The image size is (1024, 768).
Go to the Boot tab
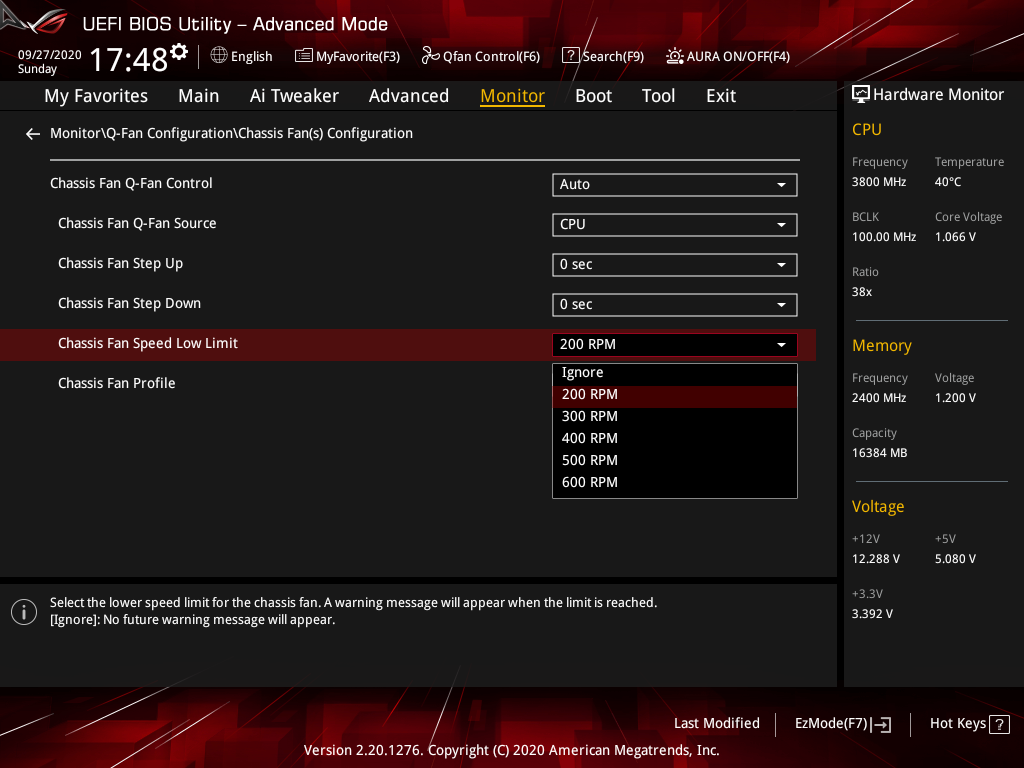[x=594, y=96]
